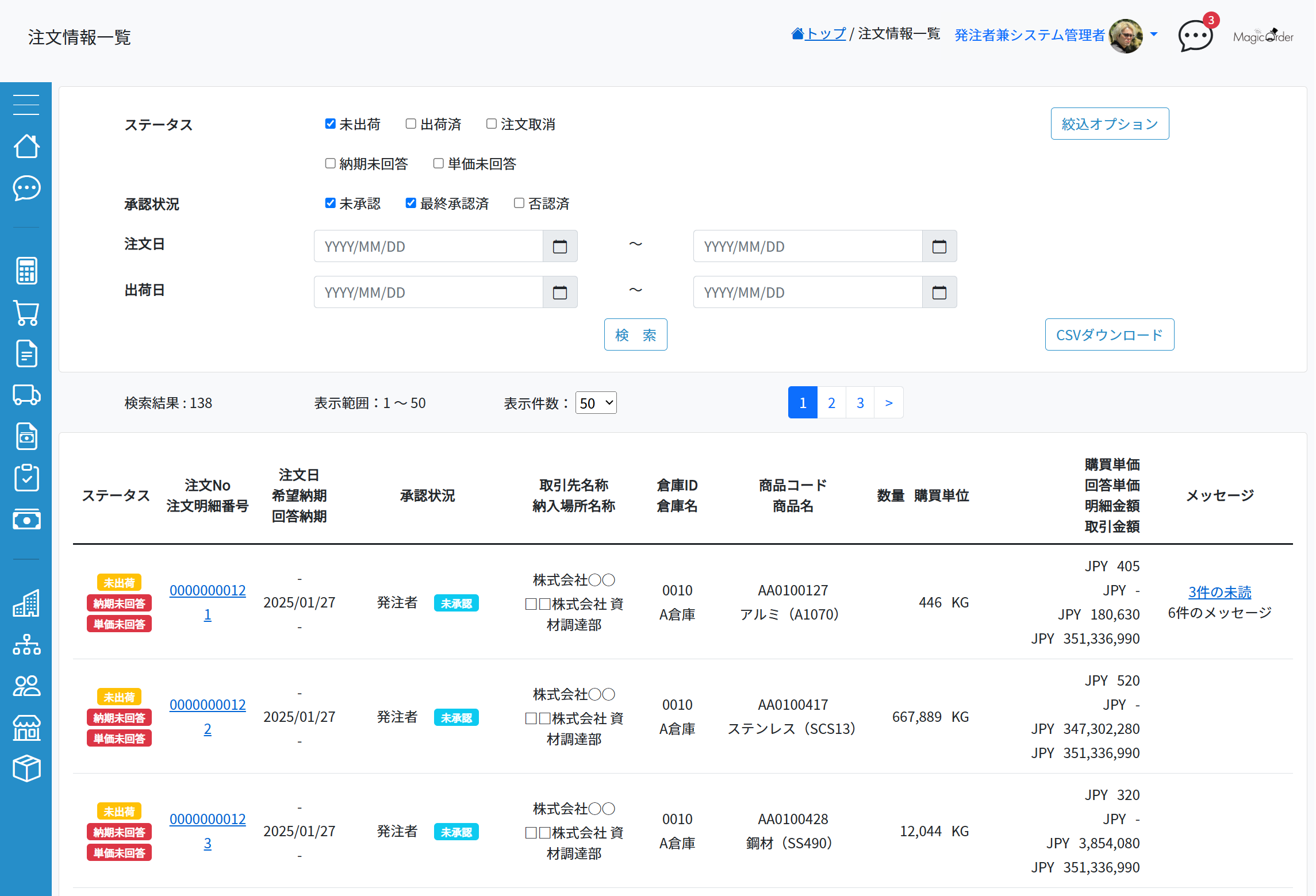
Task: Open the shopping cart icon in sidebar
Action: coord(26,313)
